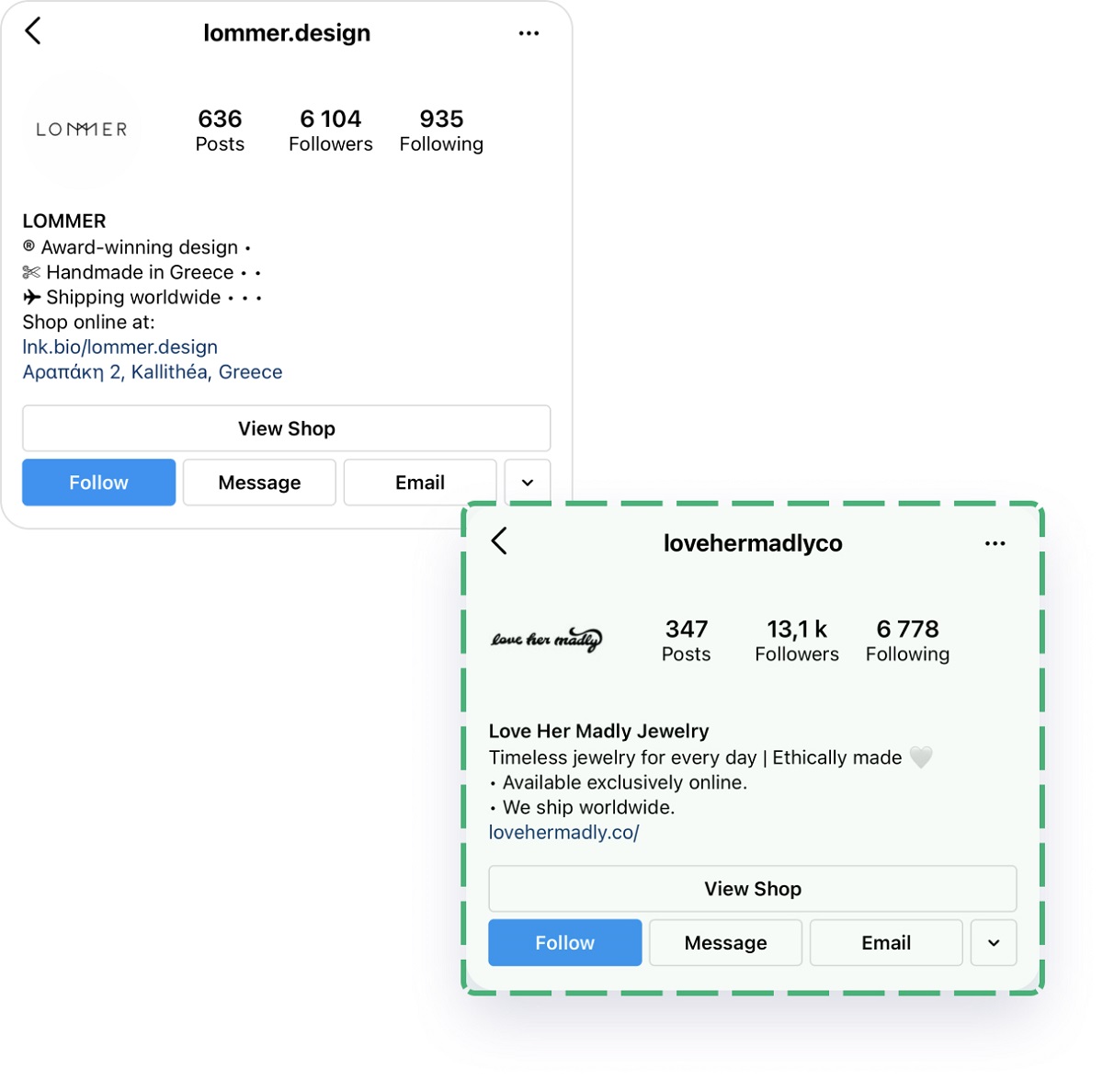The width and height of the screenshot is (1103, 1092).
Task: View lommer.design's 935 following
Action: [441, 131]
